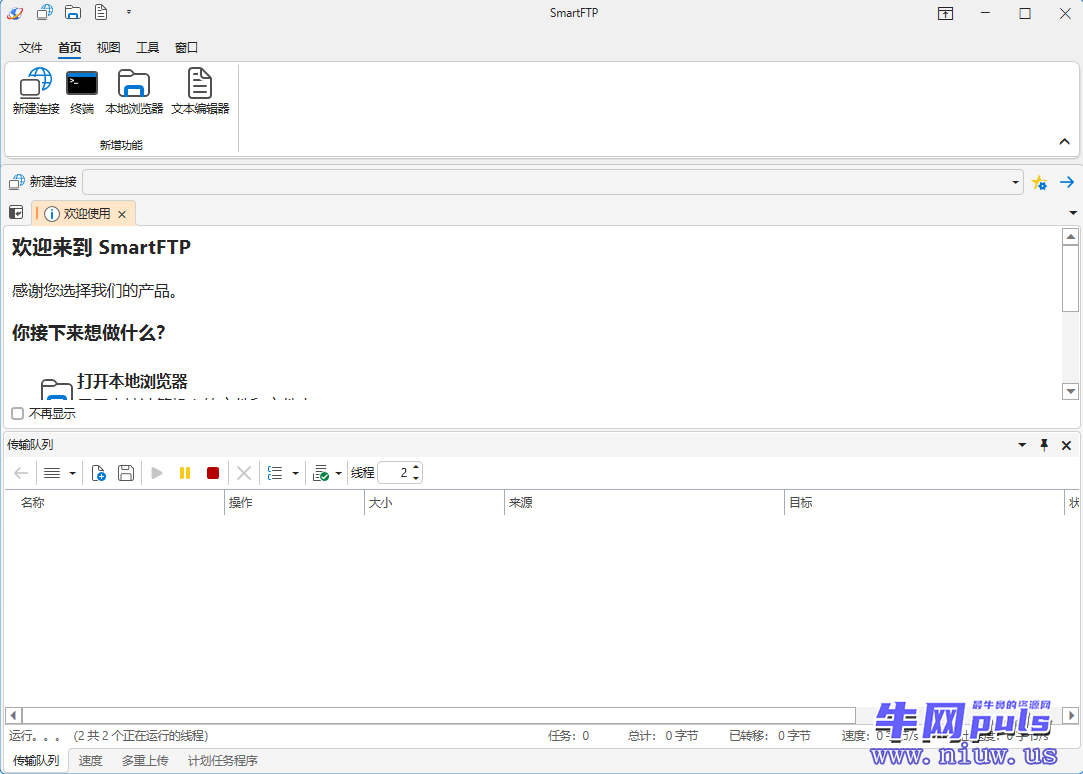
Task: Expand the address bar dropdown arrow
Action: tap(1015, 182)
